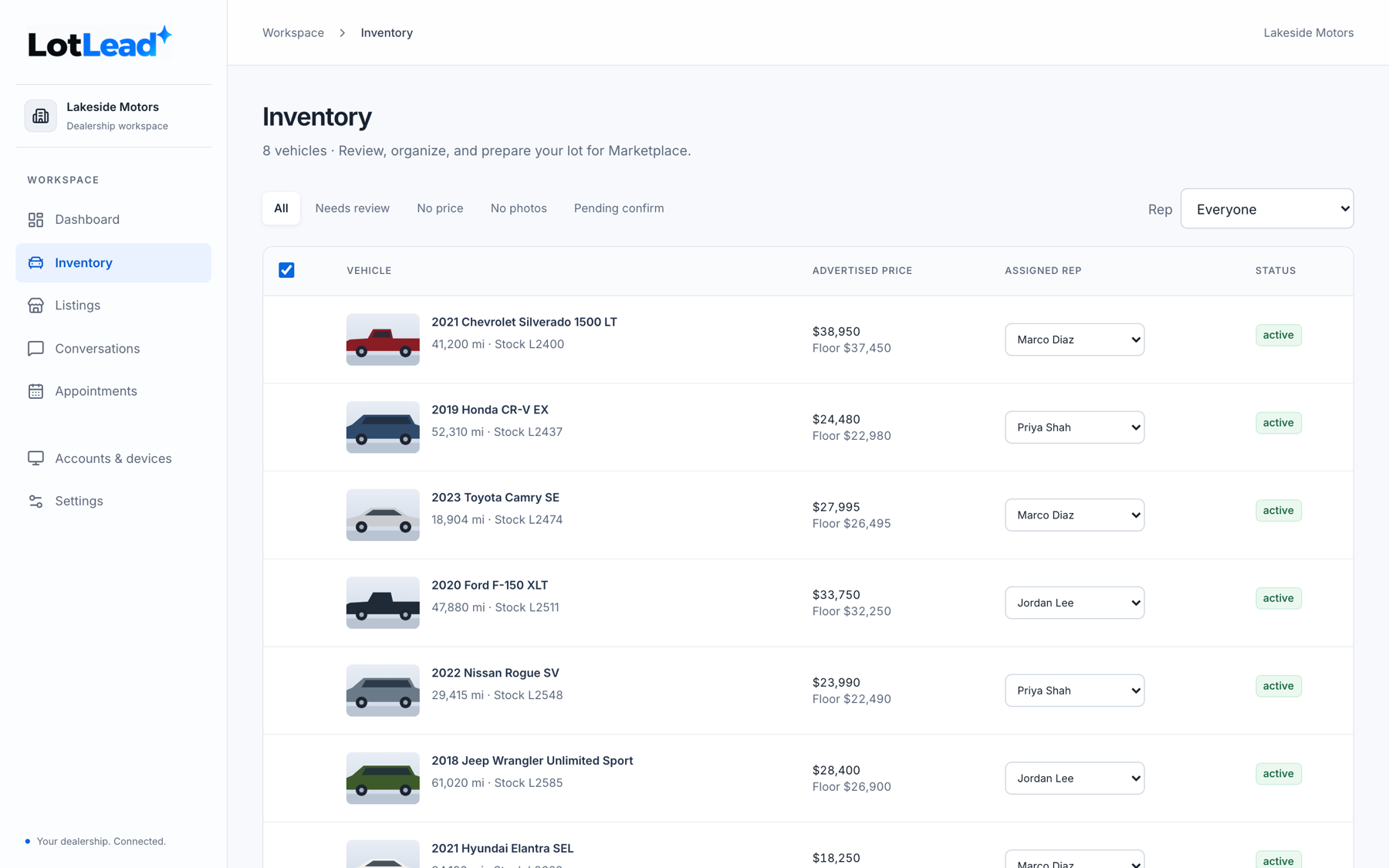This screenshot has height=868, width=1389.
Task: Click the LotLead logo
Action: [x=100, y=42]
